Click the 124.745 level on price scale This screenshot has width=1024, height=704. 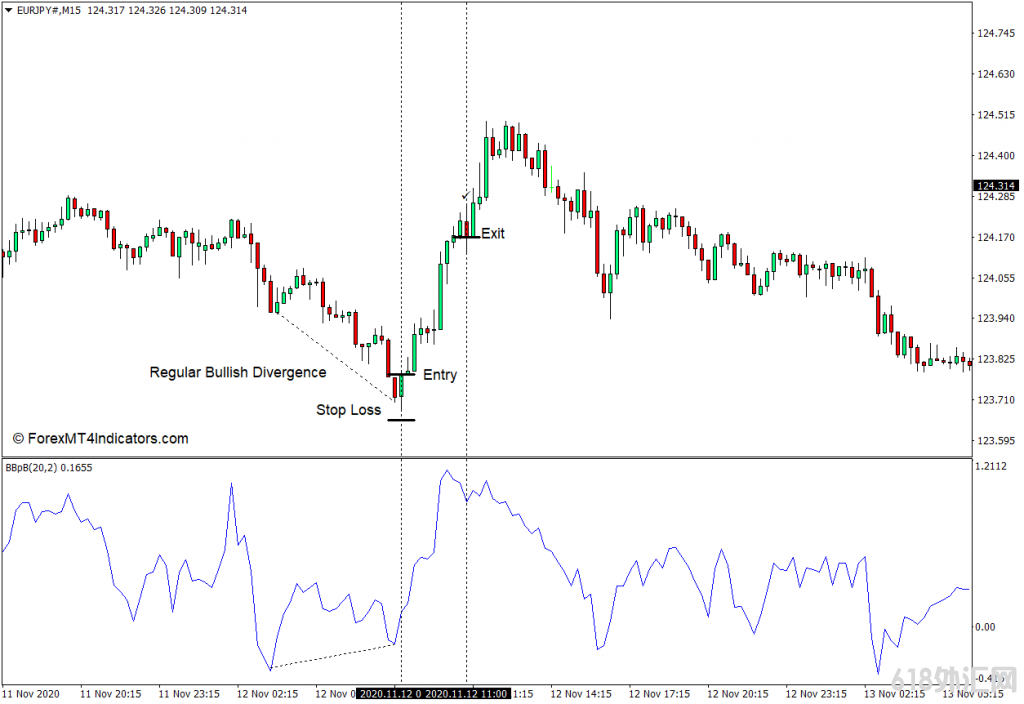tap(996, 33)
